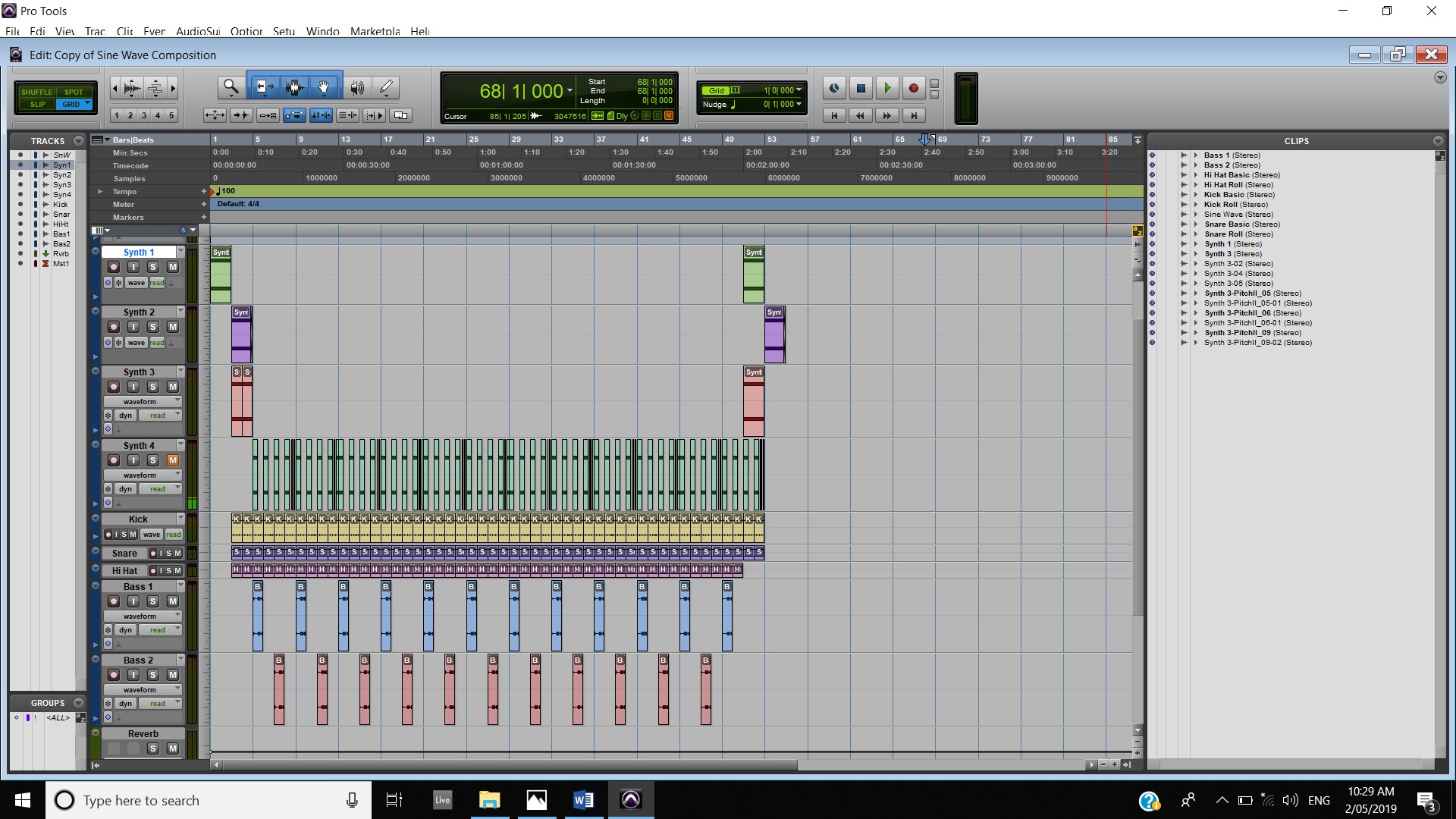Image resolution: width=1456 pixels, height=819 pixels.
Task: Activate Slip edit mode
Action: click(x=37, y=104)
